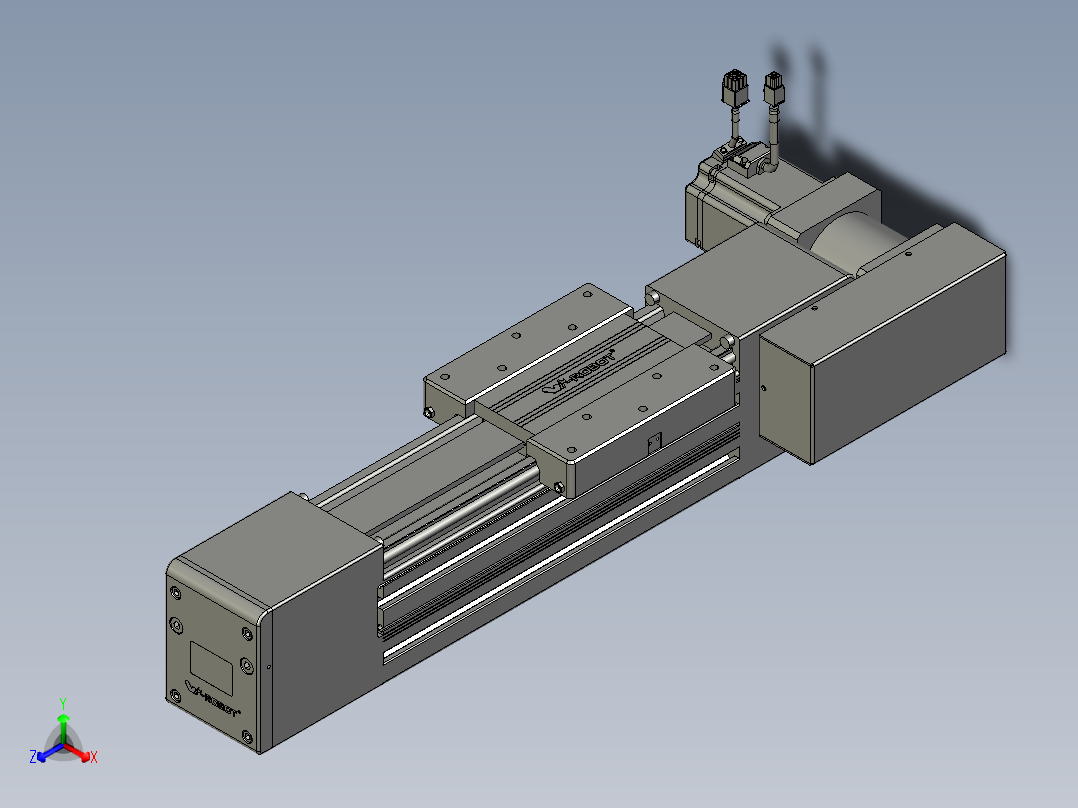Select the rectangular label recess on end plate
Viewport: 1078px width, 808px height.
[x=211, y=668]
